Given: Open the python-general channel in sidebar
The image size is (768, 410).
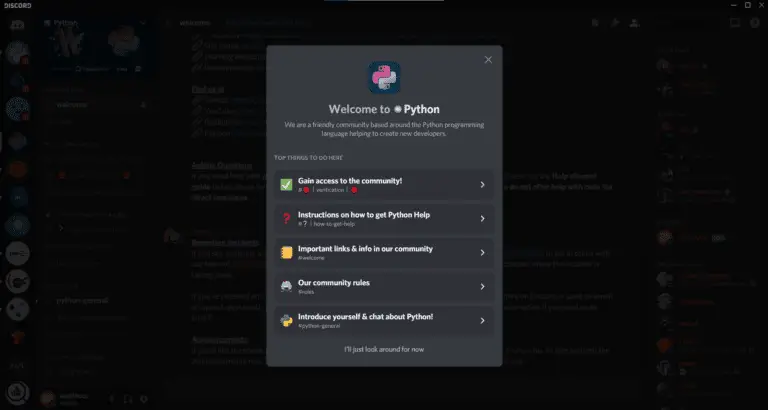Looking at the screenshot, I should [82, 298].
